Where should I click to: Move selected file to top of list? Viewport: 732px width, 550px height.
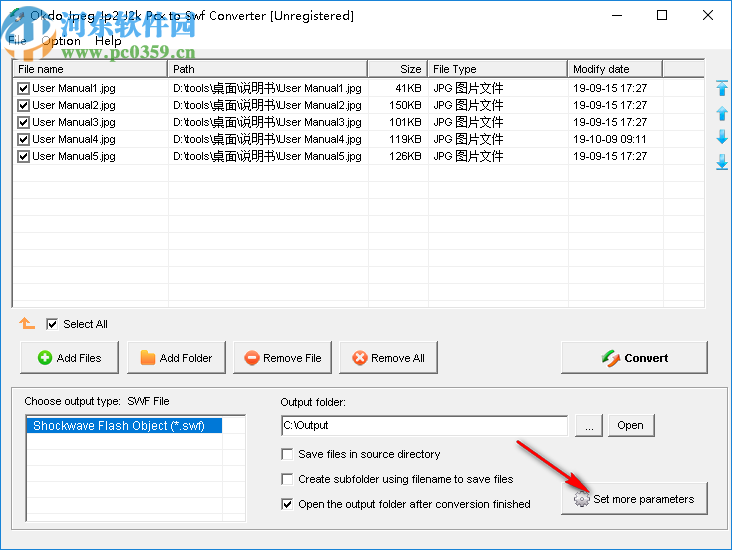pos(722,88)
